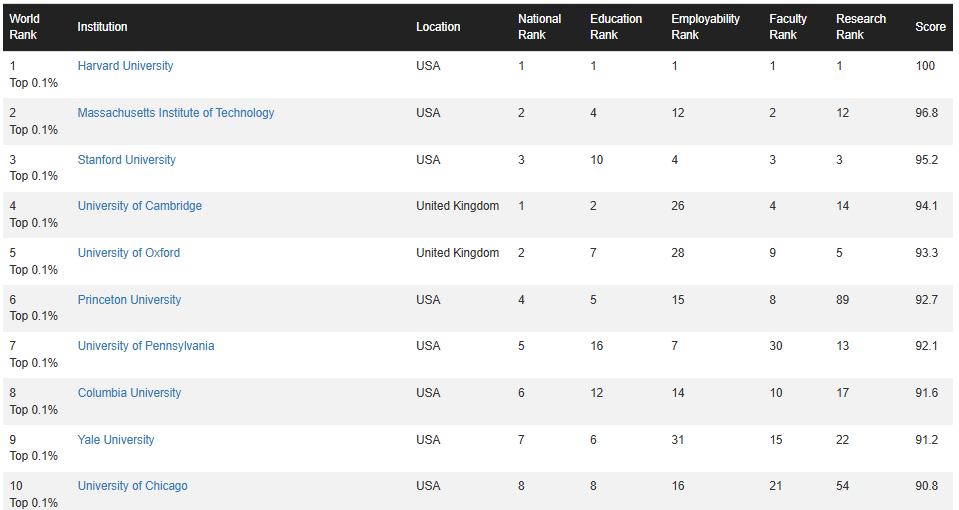Click Columbia's research rank 17
Screen dimensions: 959x510
tap(842, 393)
